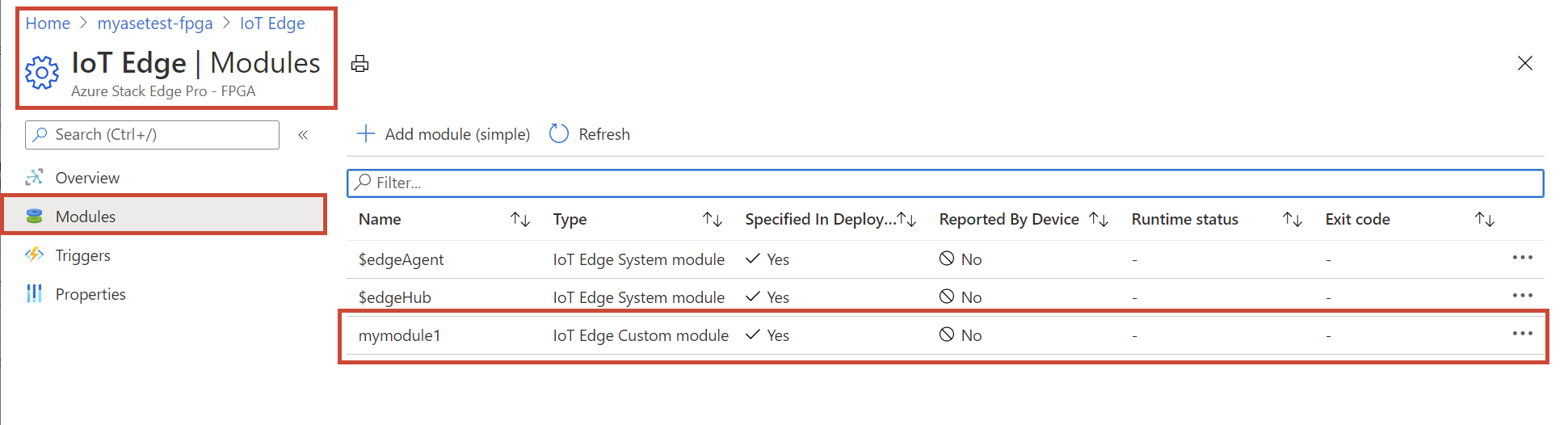Click the IoT Edge gear icon

pyautogui.click(x=42, y=73)
